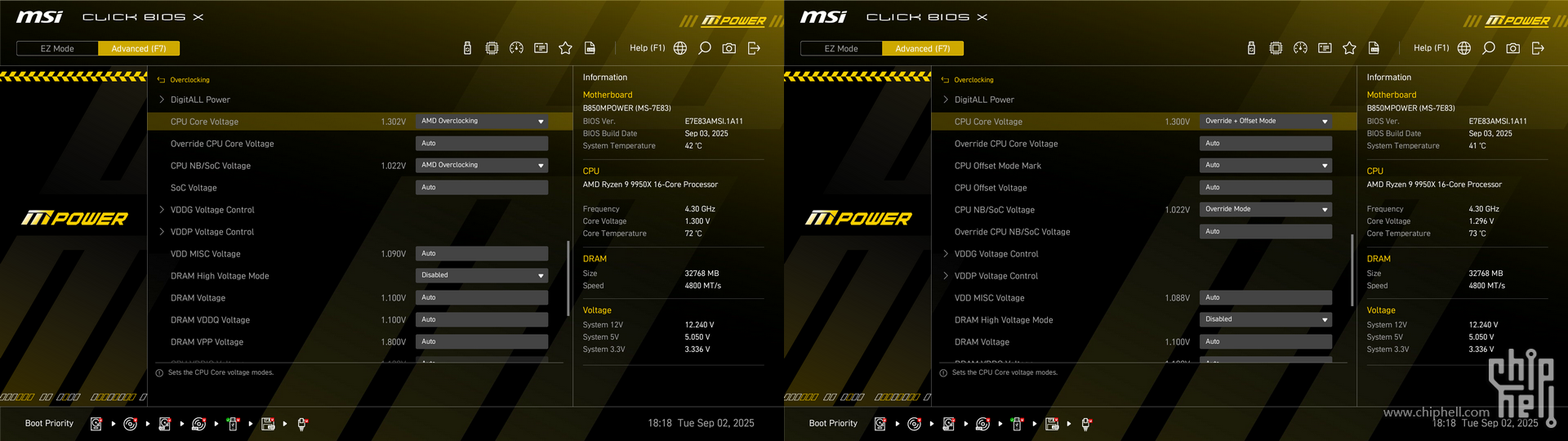Click DRAM VDDQ Voltage Auto field in left window
Image resolution: width=1568 pixels, height=441 pixels.
[x=482, y=319]
